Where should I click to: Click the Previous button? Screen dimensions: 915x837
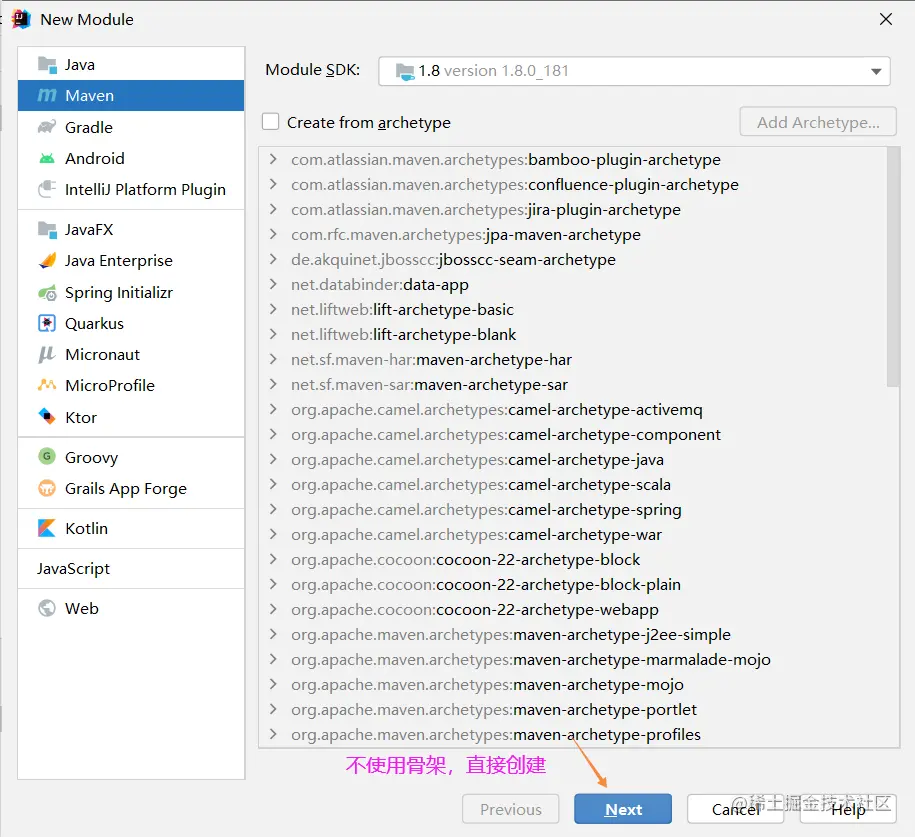tap(511, 809)
